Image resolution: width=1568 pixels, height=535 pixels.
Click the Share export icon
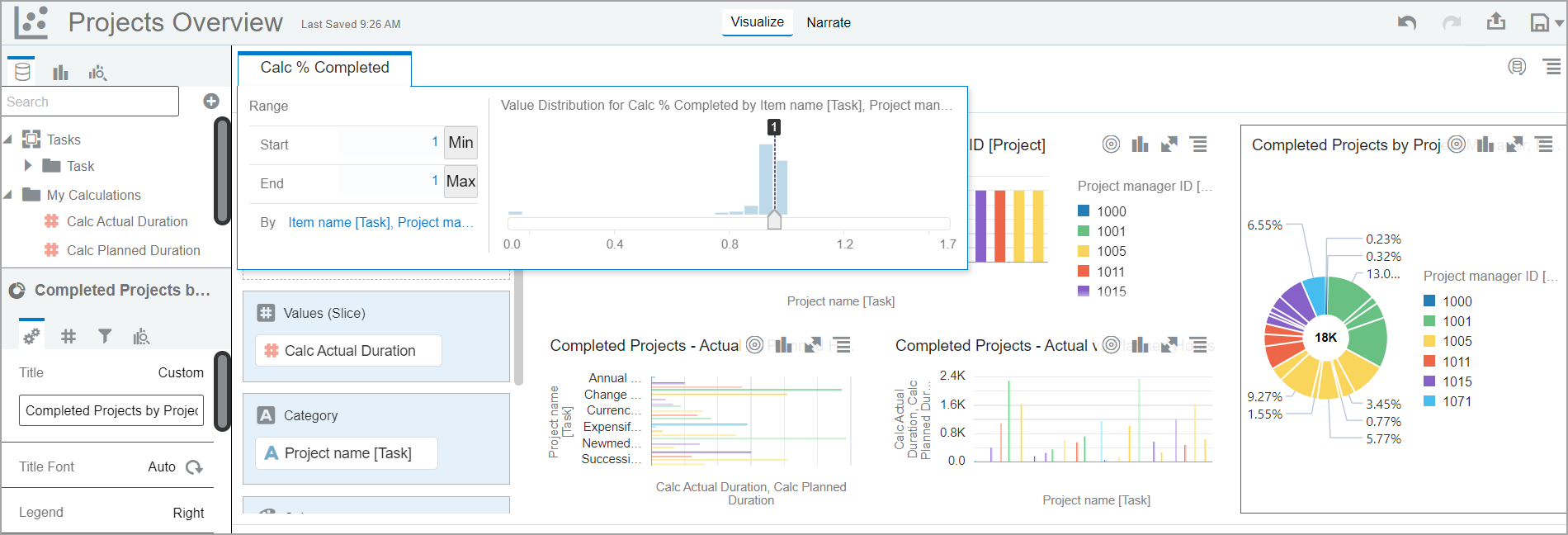click(1496, 21)
